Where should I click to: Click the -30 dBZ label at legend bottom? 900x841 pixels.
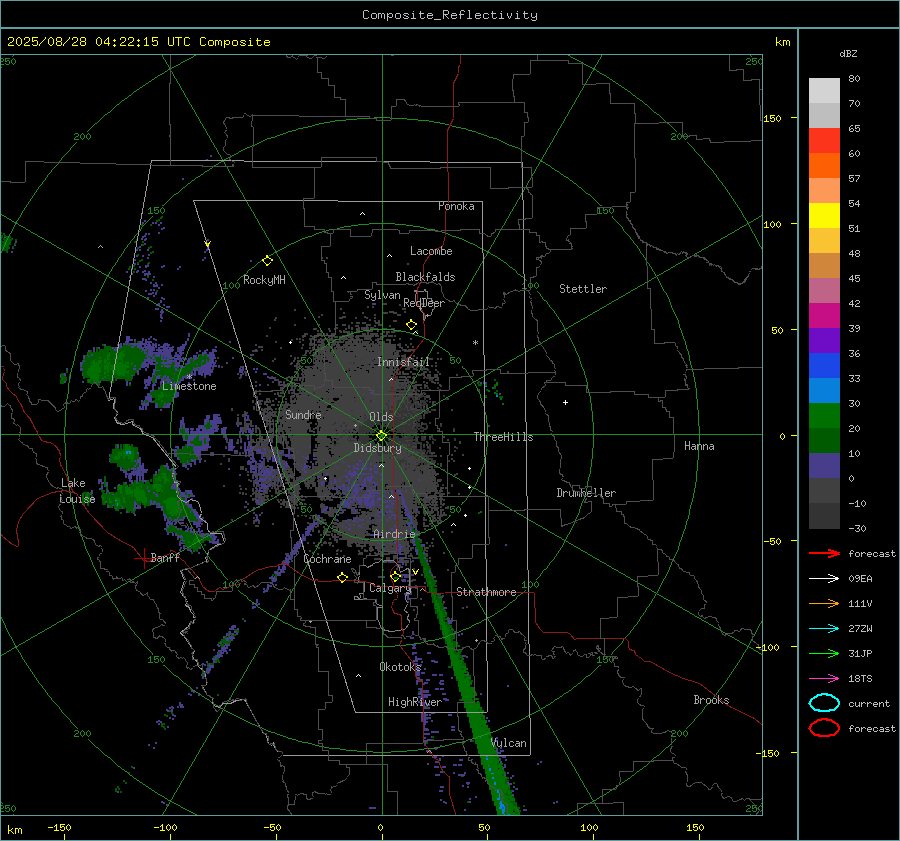[x=857, y=528]
